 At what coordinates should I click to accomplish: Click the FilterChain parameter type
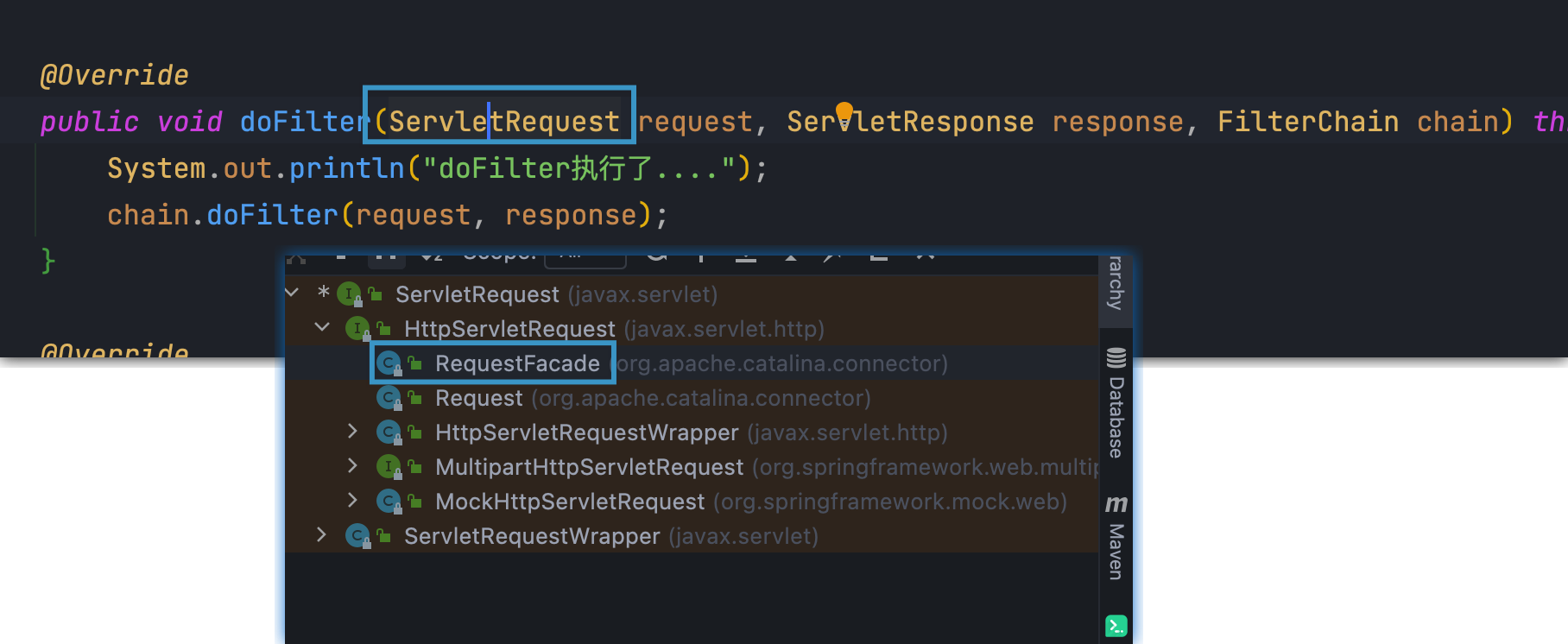pos(1308,122)
